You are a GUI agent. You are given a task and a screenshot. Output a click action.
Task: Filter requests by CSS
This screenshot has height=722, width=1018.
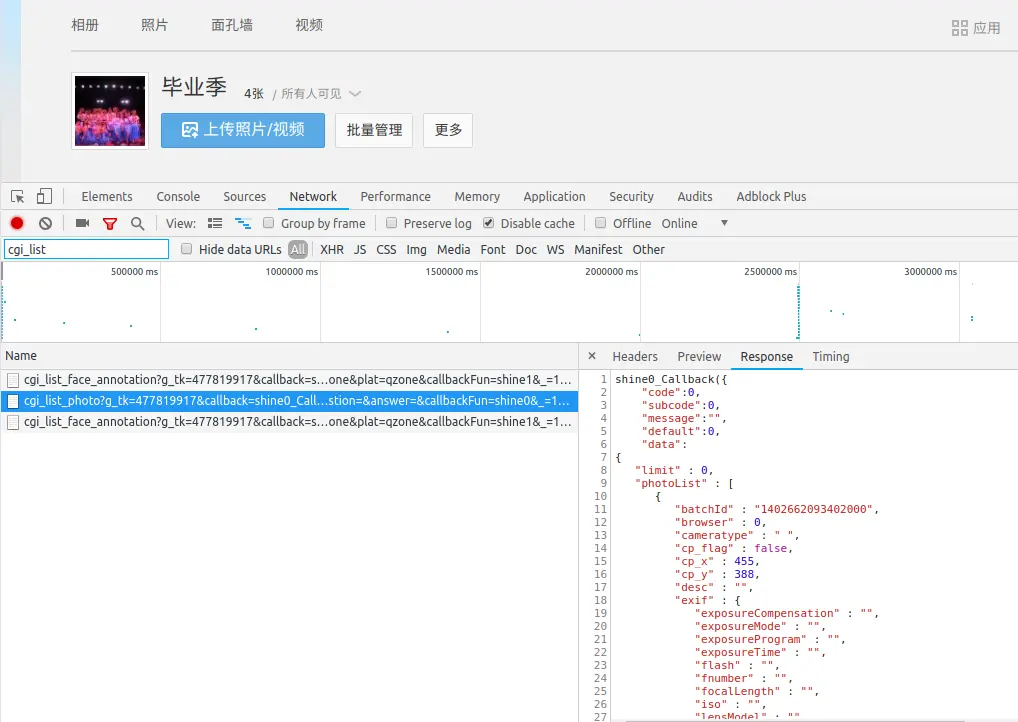coord(386,249)
